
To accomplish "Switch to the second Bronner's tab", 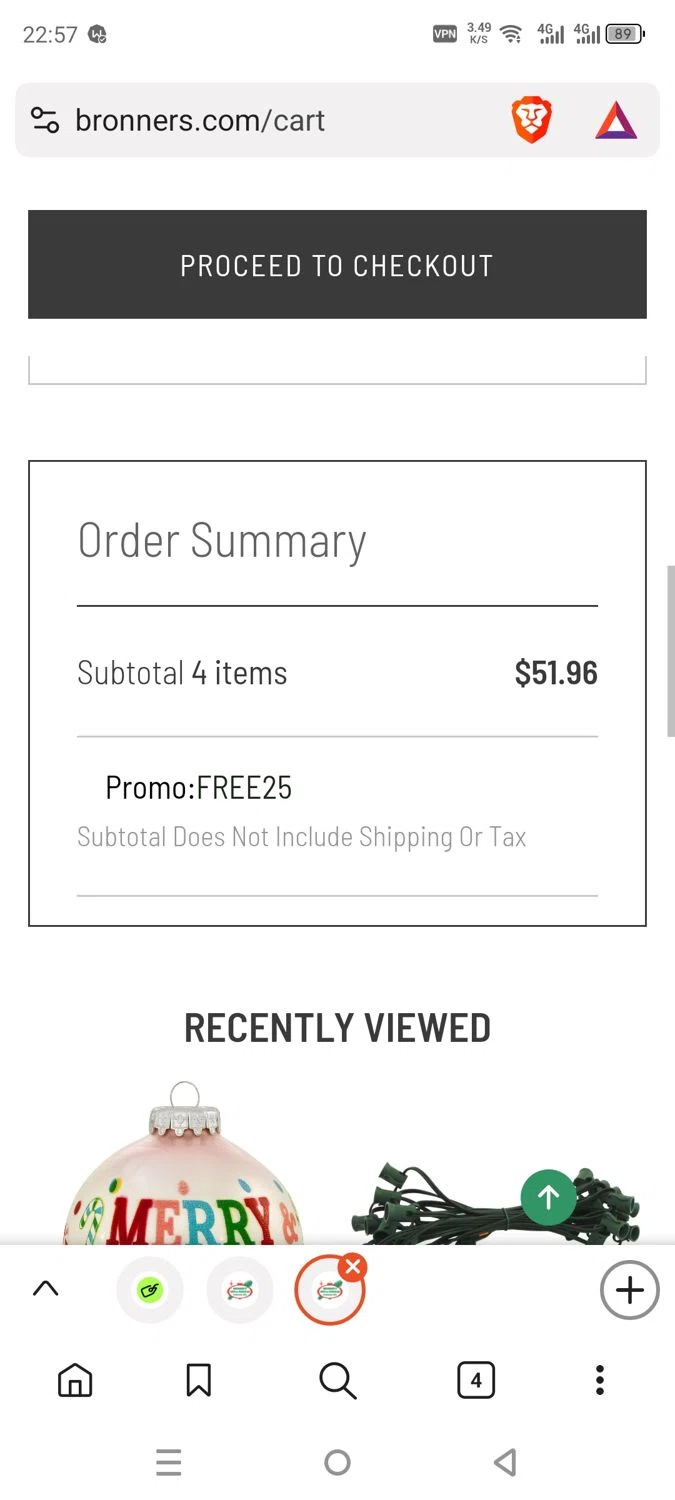I will coord(240,1290).
